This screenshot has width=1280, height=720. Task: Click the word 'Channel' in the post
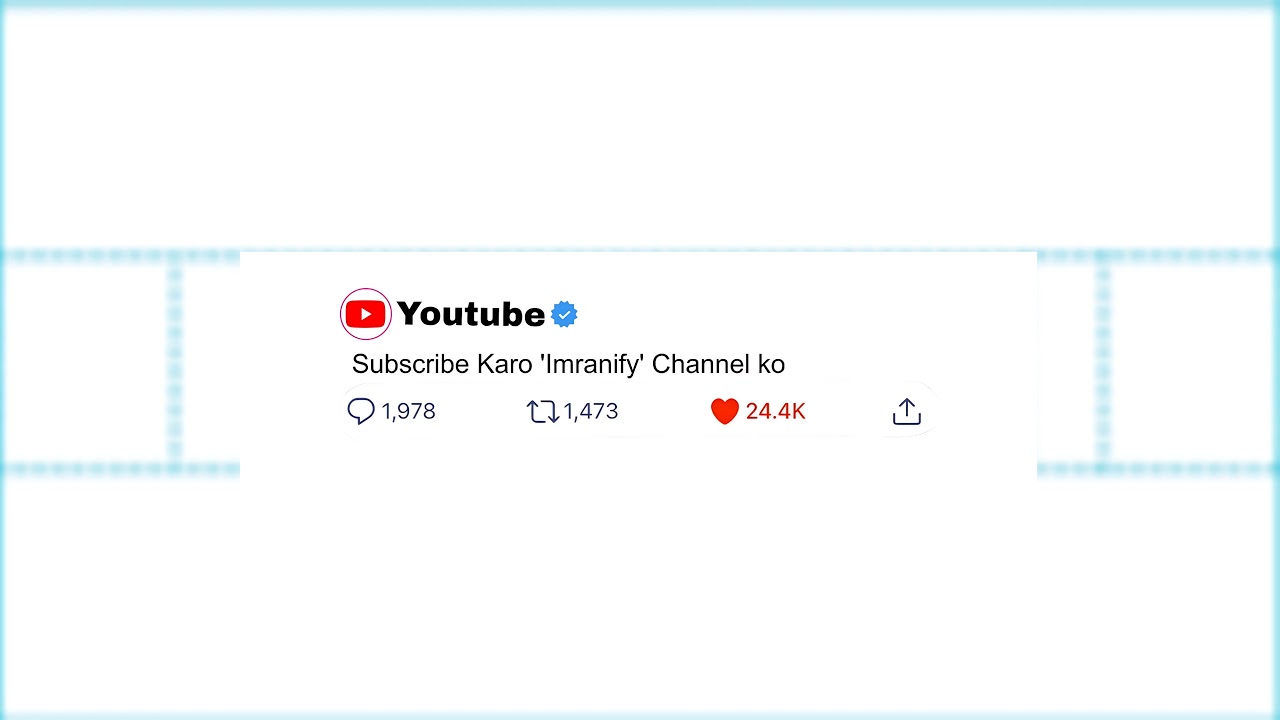[x=694, y=364]
